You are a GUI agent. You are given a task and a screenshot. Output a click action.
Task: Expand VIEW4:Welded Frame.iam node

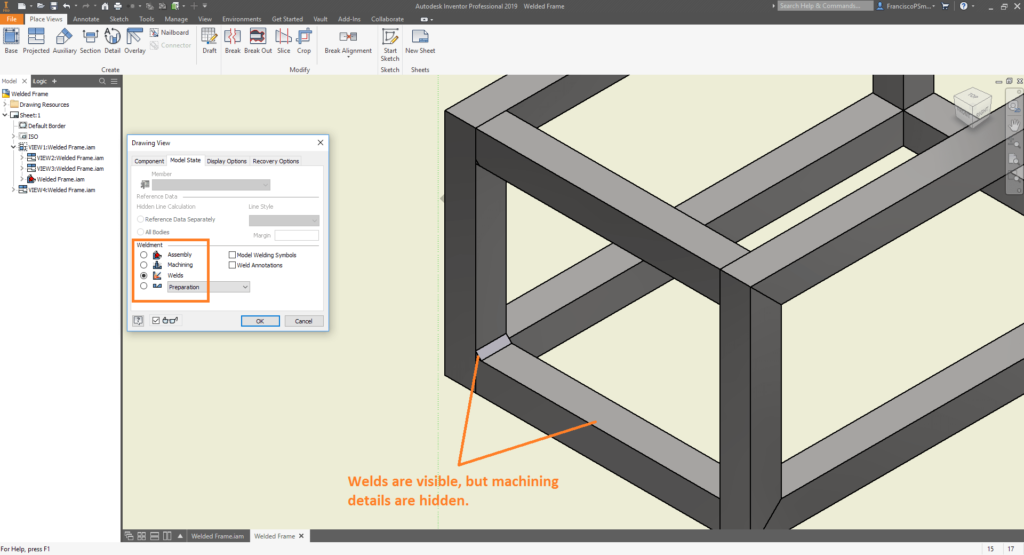14,190
